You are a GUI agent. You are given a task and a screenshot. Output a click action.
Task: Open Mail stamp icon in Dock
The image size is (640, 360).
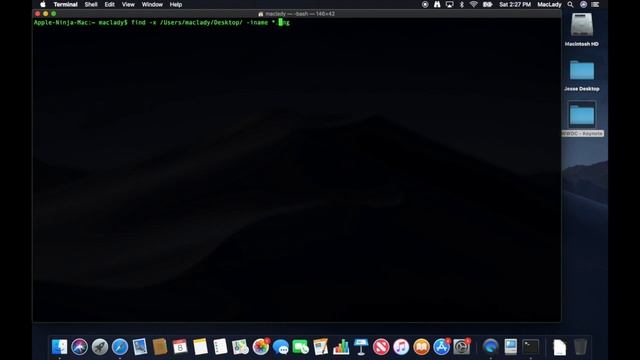(x=140, y=347)
